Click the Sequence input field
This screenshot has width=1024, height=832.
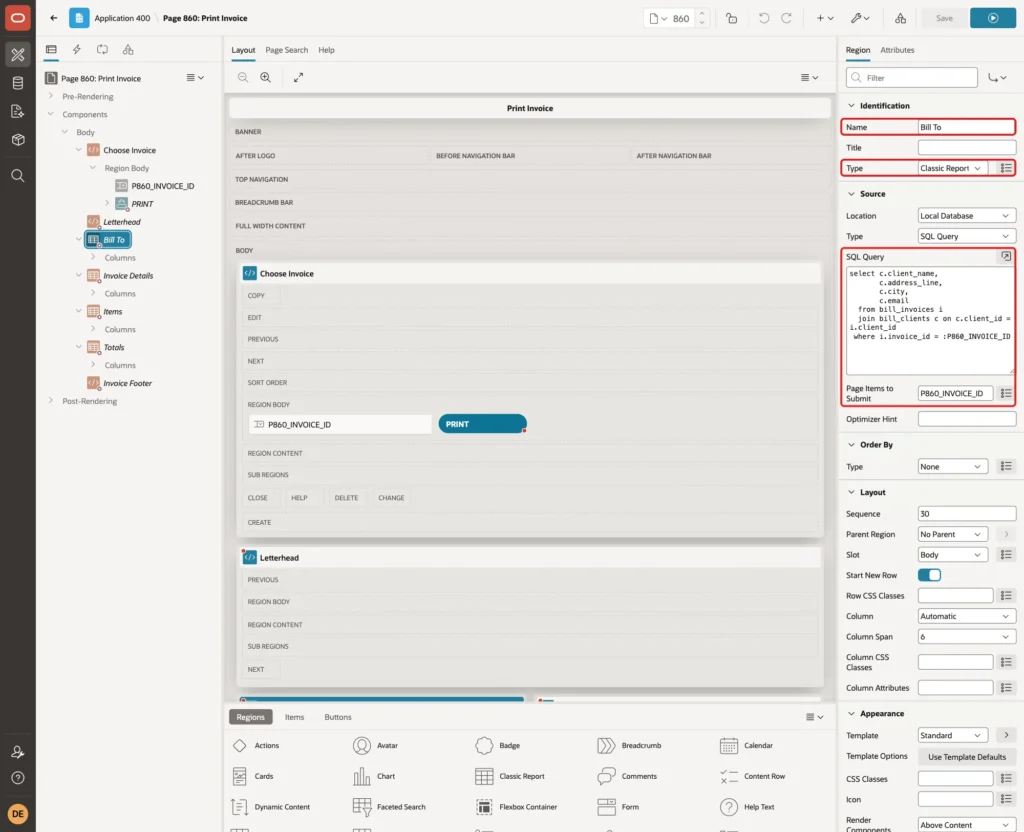click(x=967, y=514)
